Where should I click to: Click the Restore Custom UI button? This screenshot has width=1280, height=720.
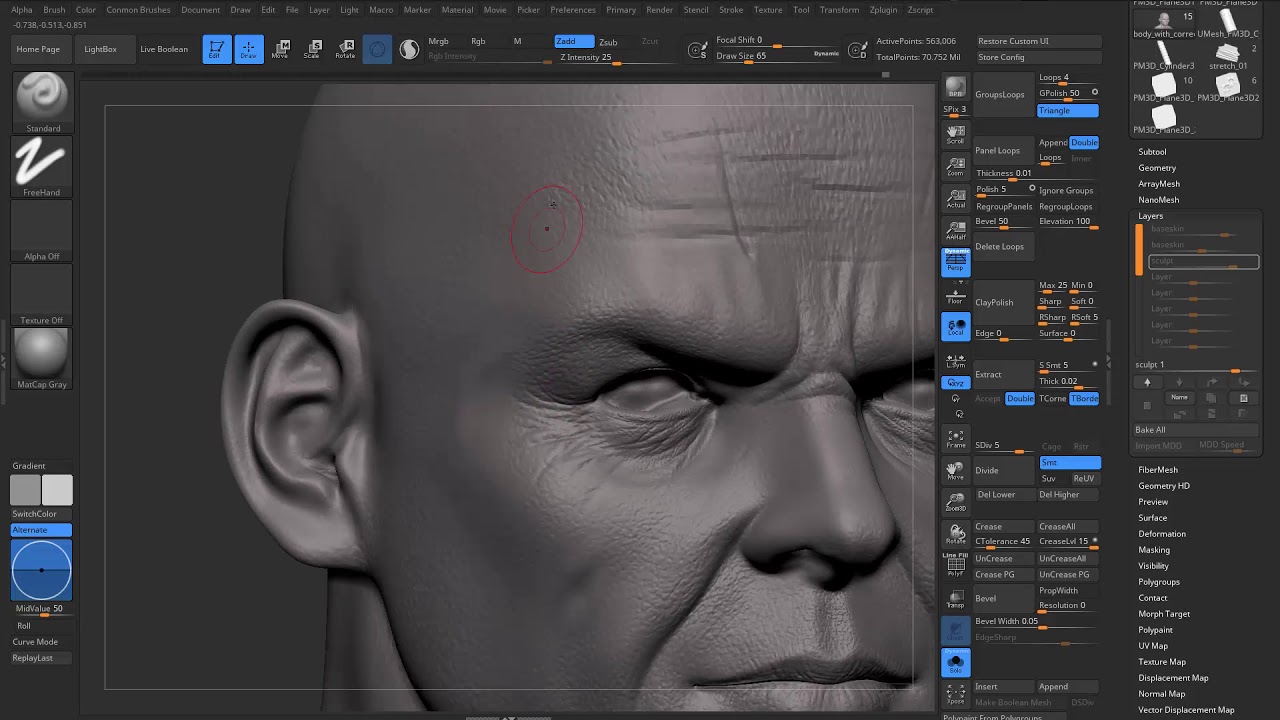click(1039, 42)
